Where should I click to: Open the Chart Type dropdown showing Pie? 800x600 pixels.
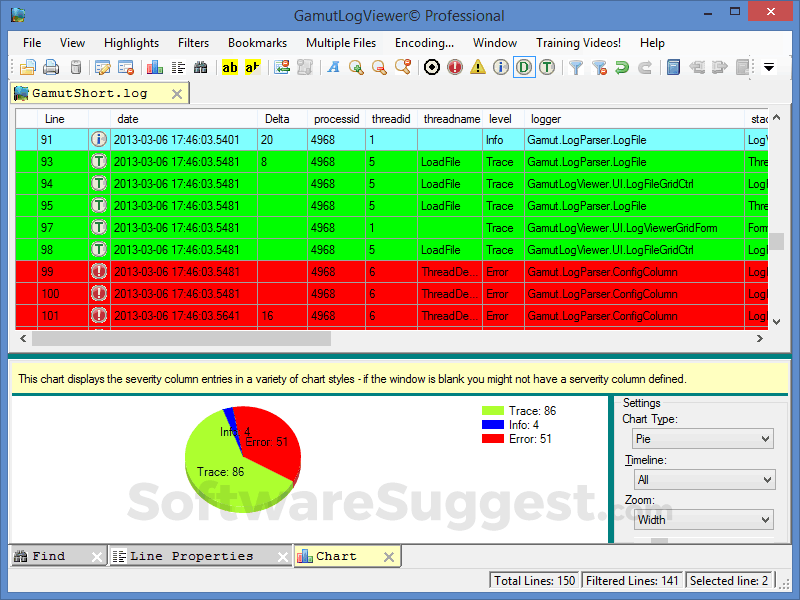click(x=702, y=438)
